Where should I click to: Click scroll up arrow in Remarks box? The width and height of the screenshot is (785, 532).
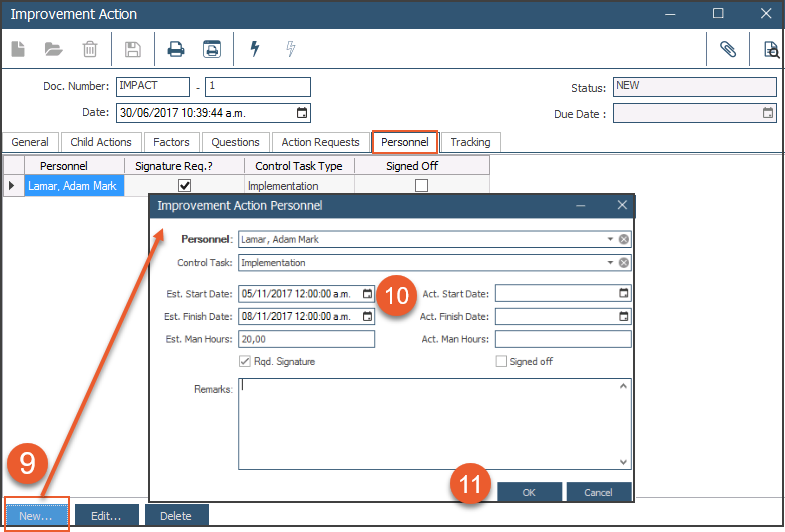coord(623,386)
